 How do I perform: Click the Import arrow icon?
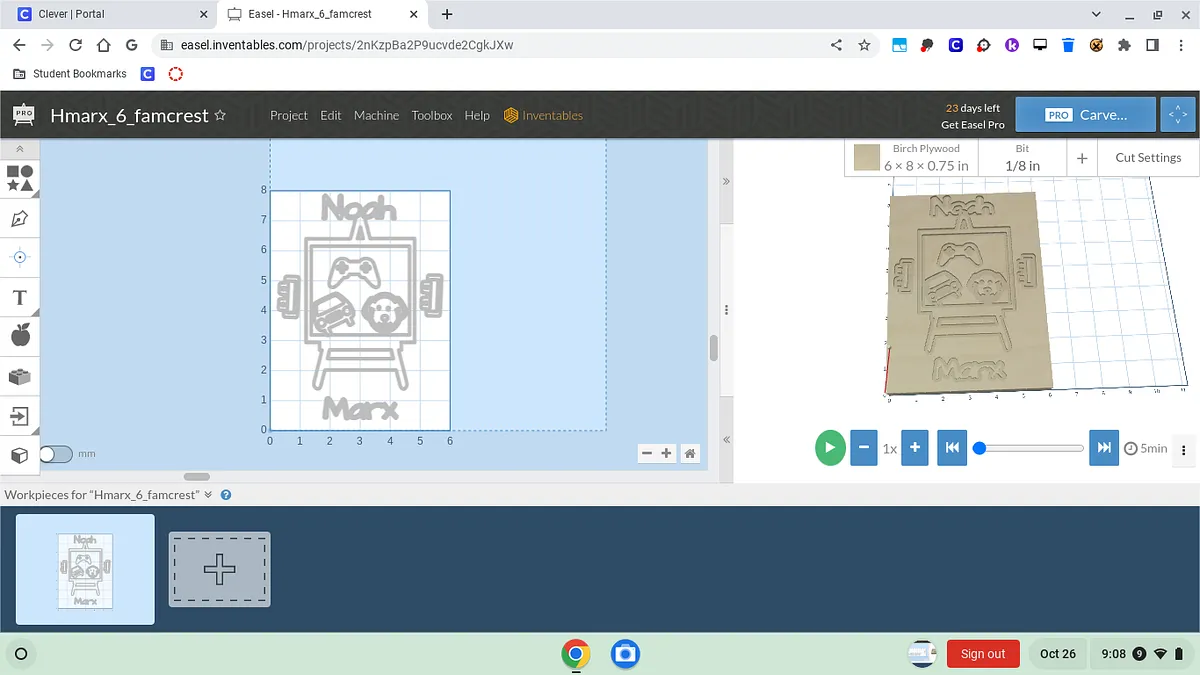(20, 415)
